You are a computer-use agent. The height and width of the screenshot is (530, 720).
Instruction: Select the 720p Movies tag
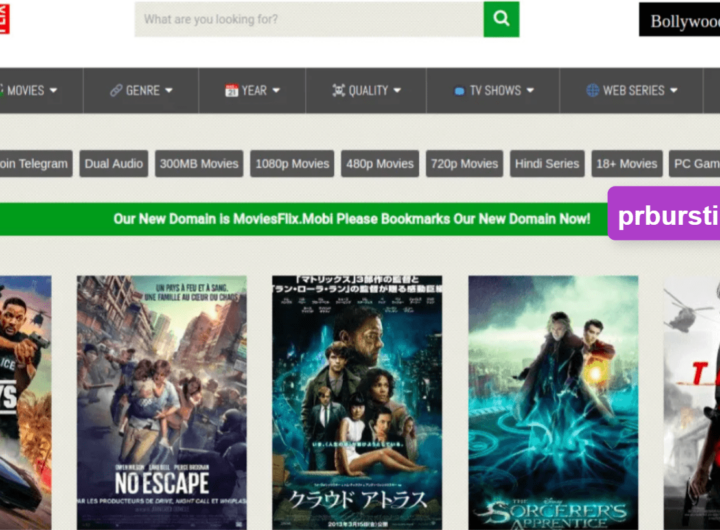[x=464, y=164]
